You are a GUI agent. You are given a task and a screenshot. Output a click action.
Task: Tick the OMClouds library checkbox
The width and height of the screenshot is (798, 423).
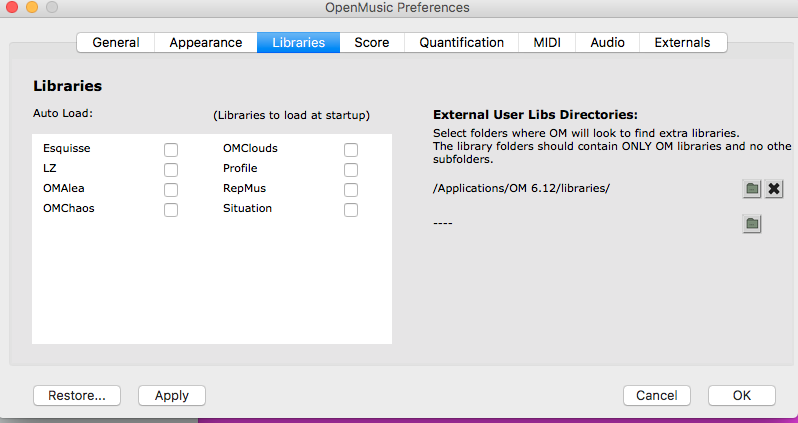coord(351,150)
